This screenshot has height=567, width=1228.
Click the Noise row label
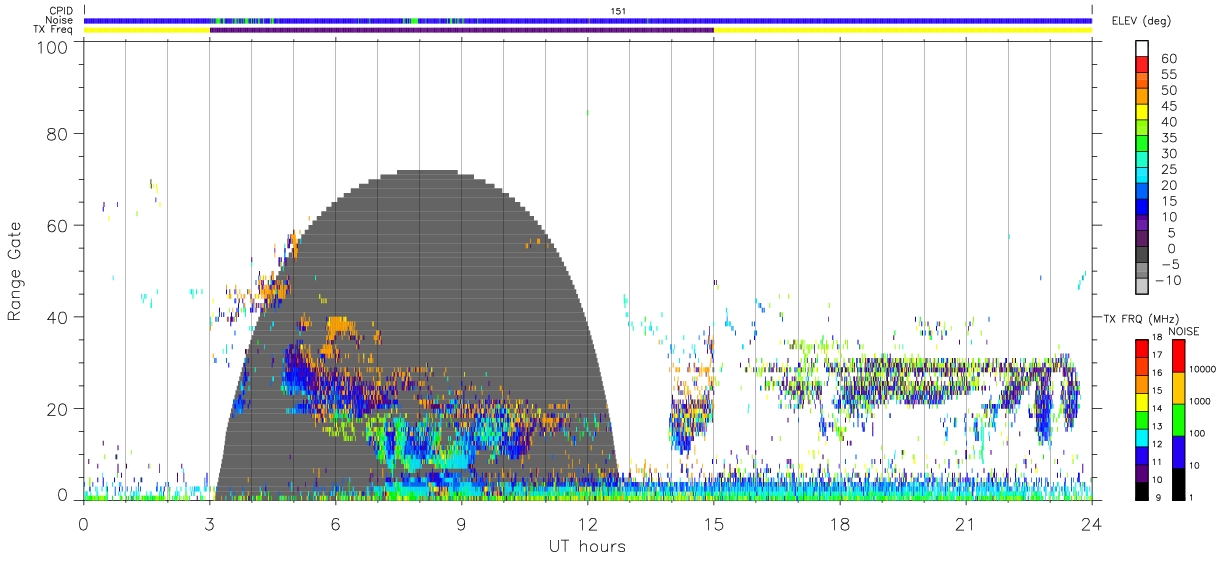click(59, 20)
